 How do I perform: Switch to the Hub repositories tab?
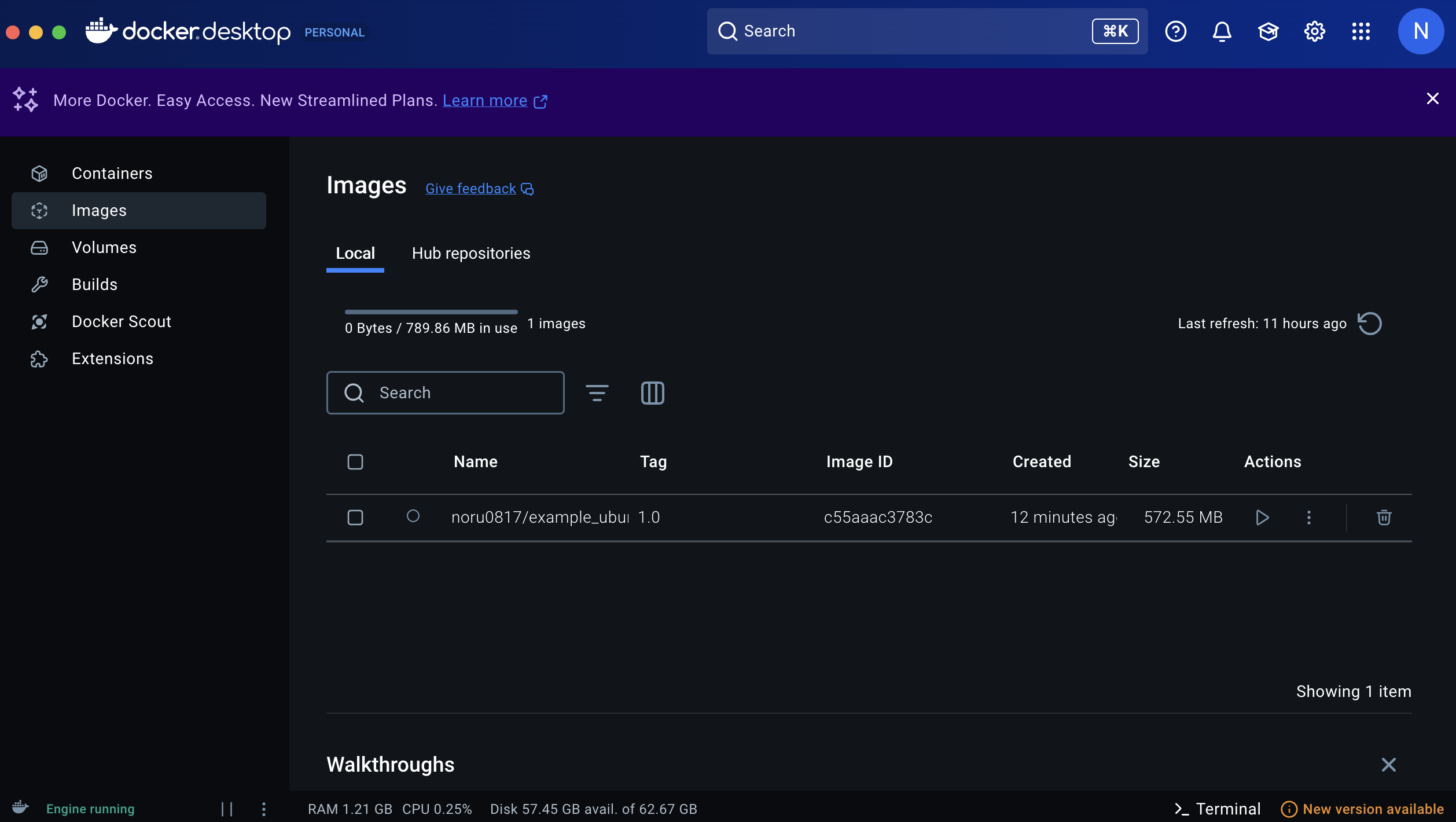[471, 254]
